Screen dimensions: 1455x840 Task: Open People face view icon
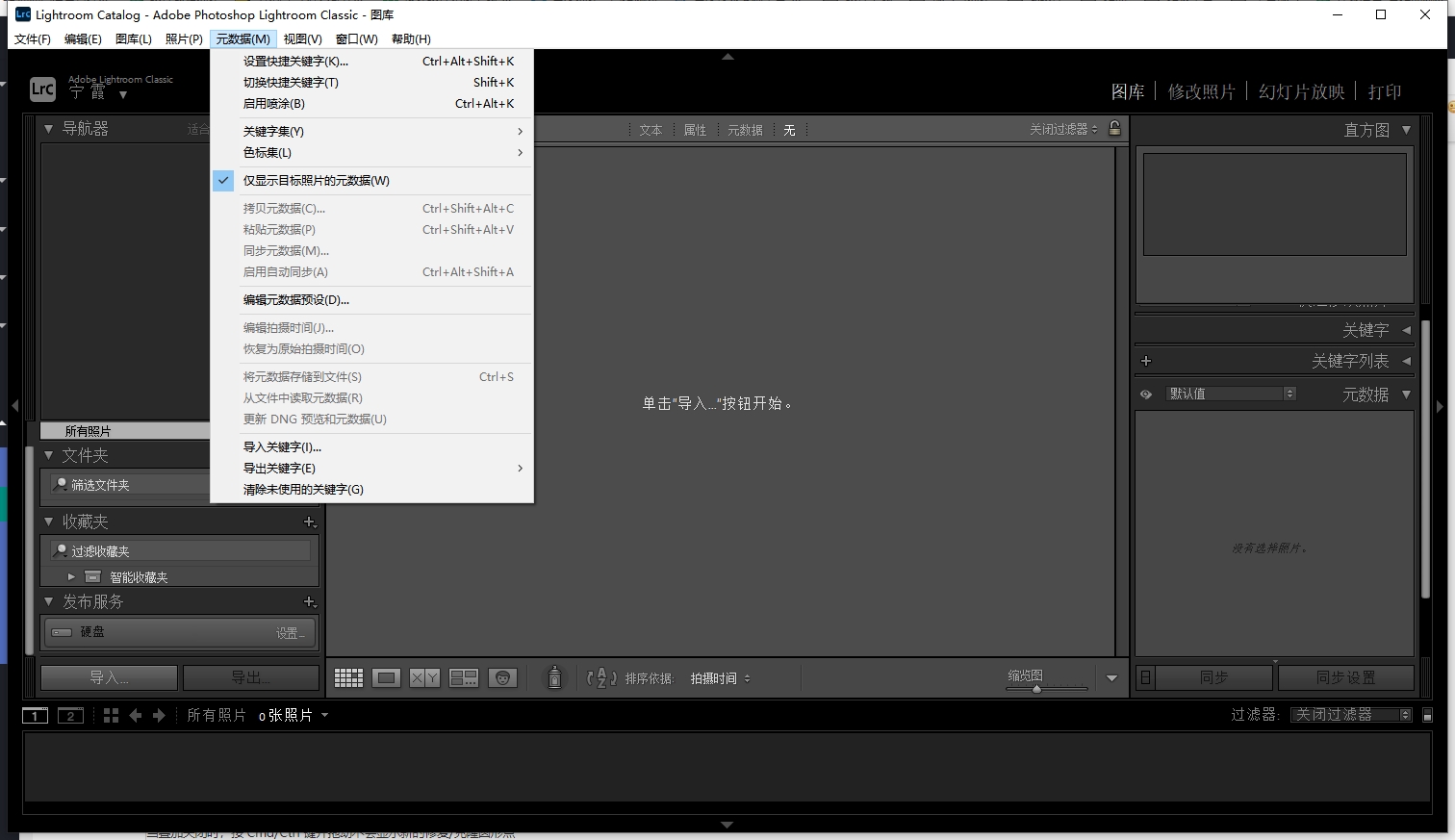click(x=502, y=678)
